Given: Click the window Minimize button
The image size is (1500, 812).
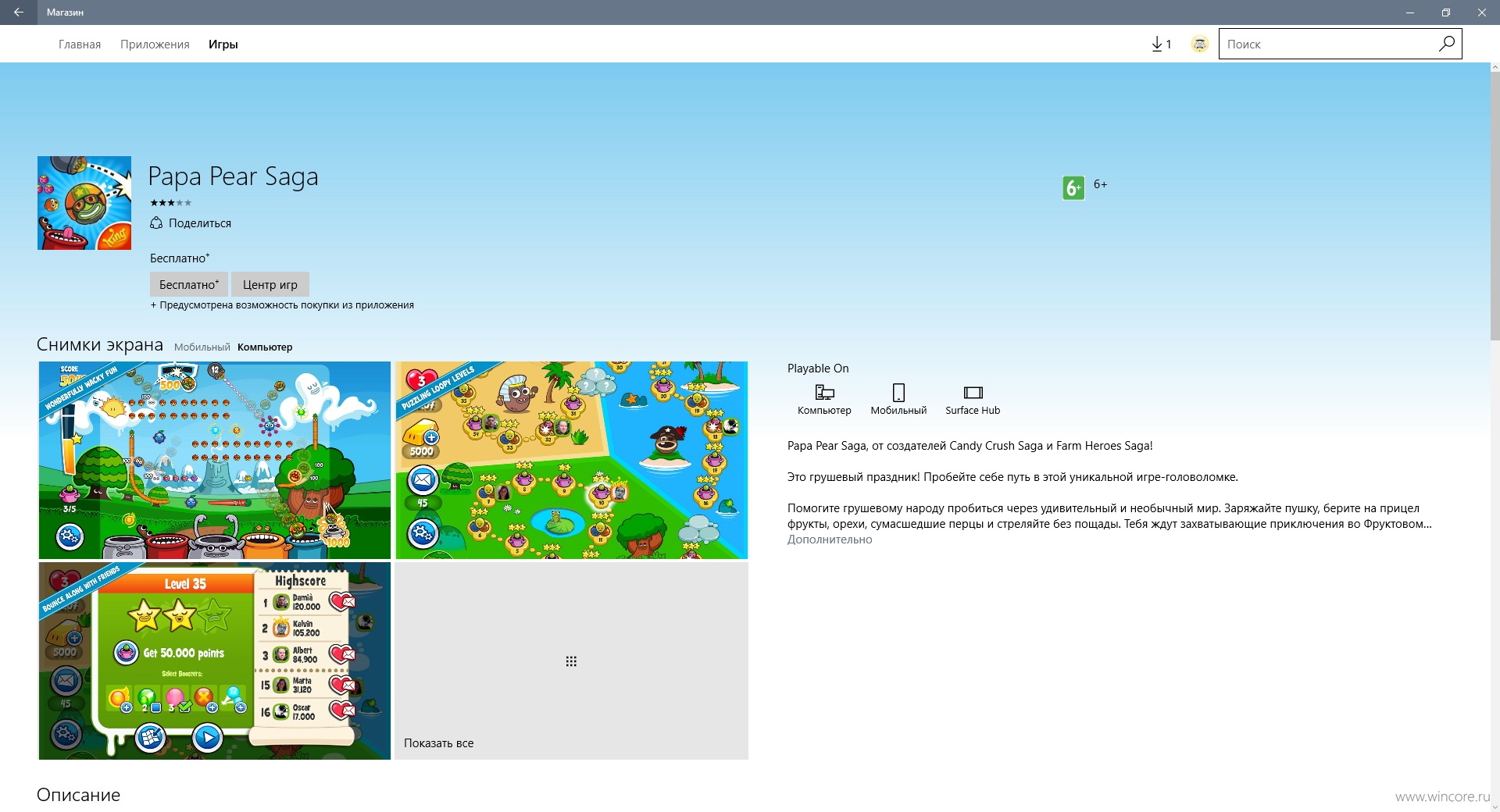Looking at the screenshot, I should click(x=1409, y=12).
